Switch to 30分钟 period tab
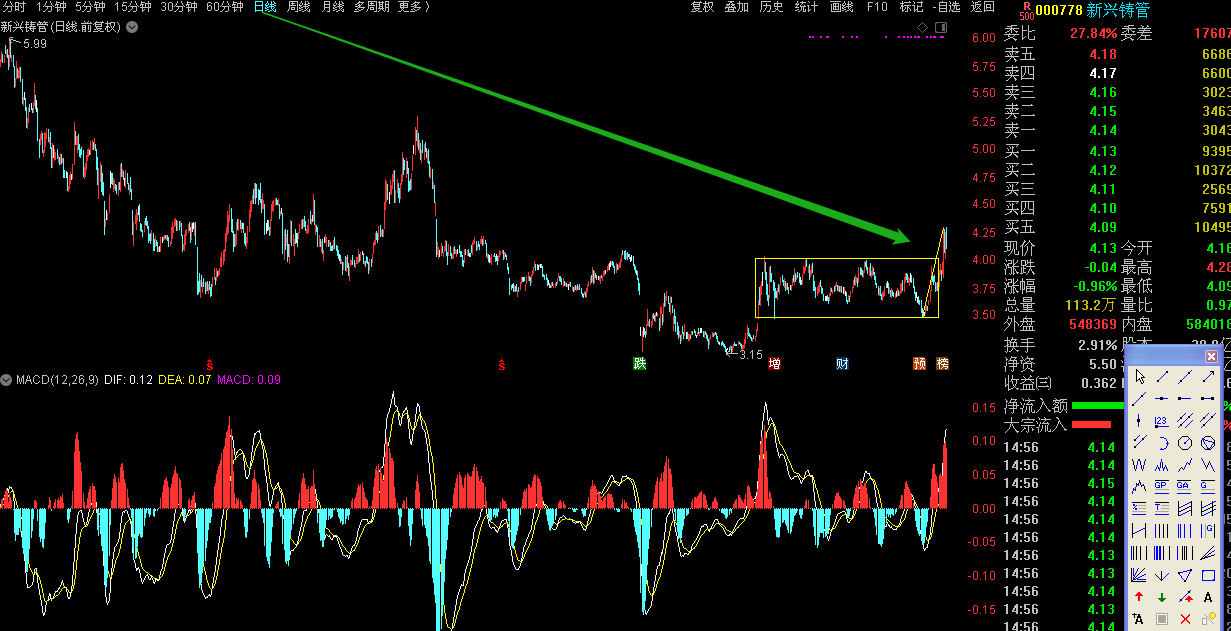 pos(179,7)
